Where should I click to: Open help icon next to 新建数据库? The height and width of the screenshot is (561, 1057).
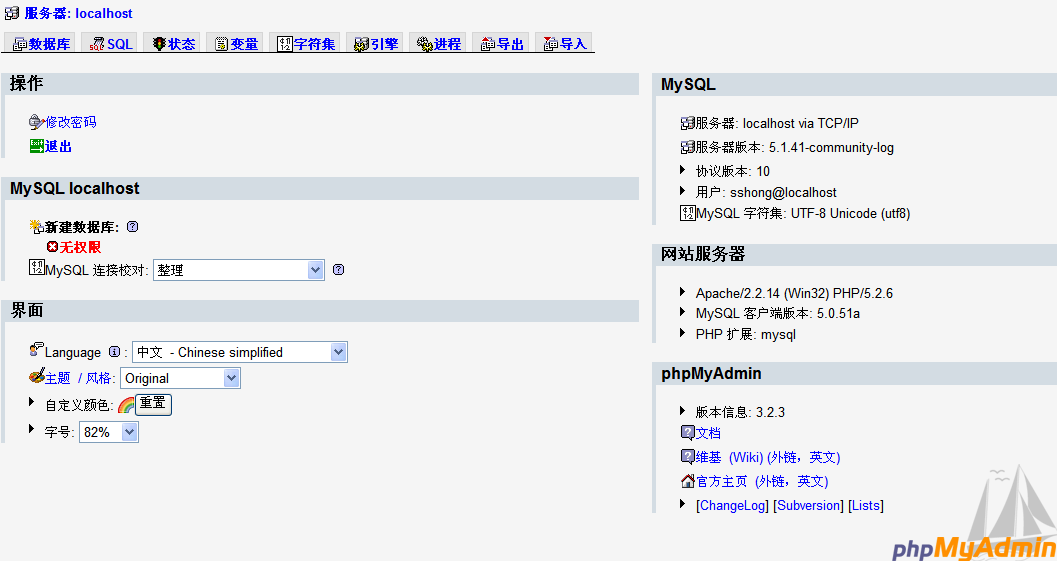pyautogui.click(x=133, y=227)
